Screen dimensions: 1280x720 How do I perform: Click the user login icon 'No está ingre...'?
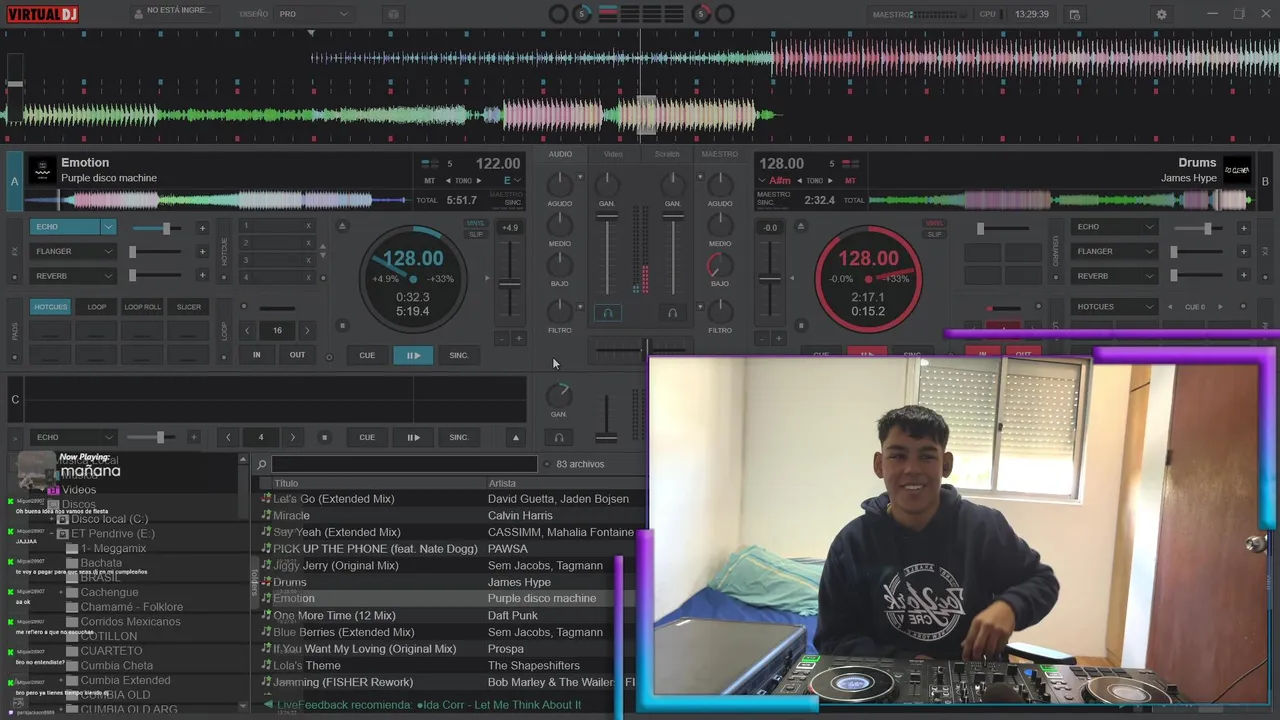139,14
